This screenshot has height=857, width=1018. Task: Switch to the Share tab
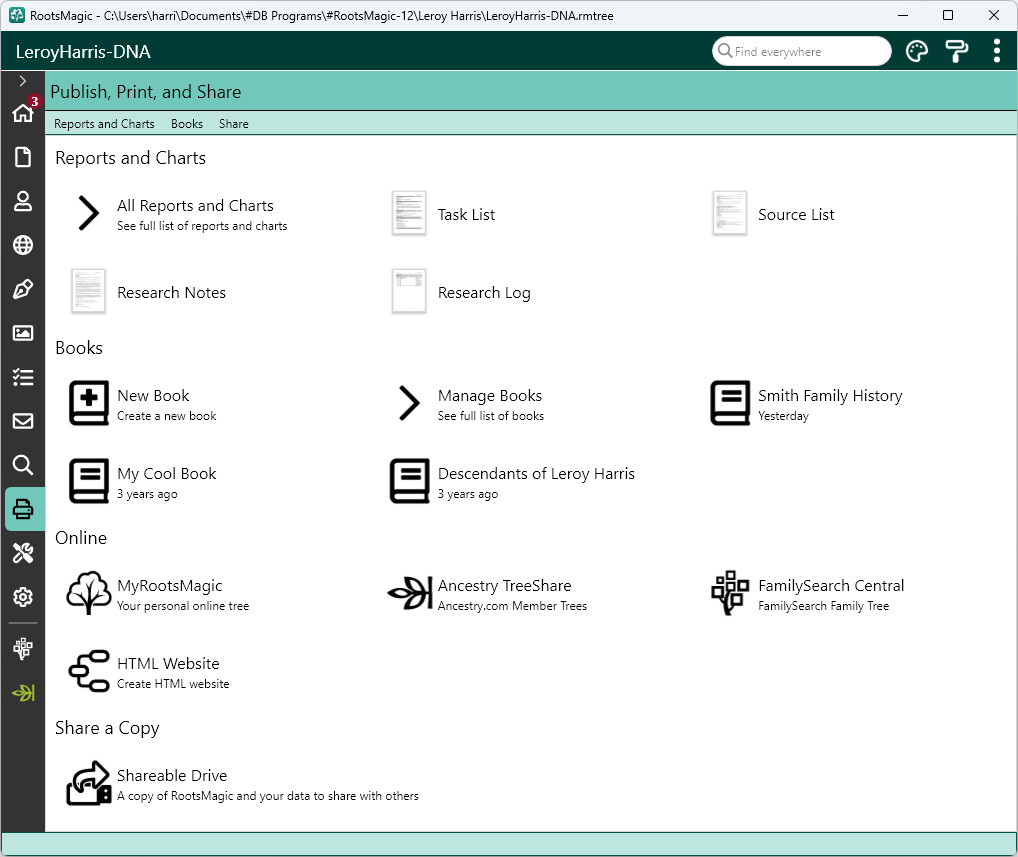point(234,123)
